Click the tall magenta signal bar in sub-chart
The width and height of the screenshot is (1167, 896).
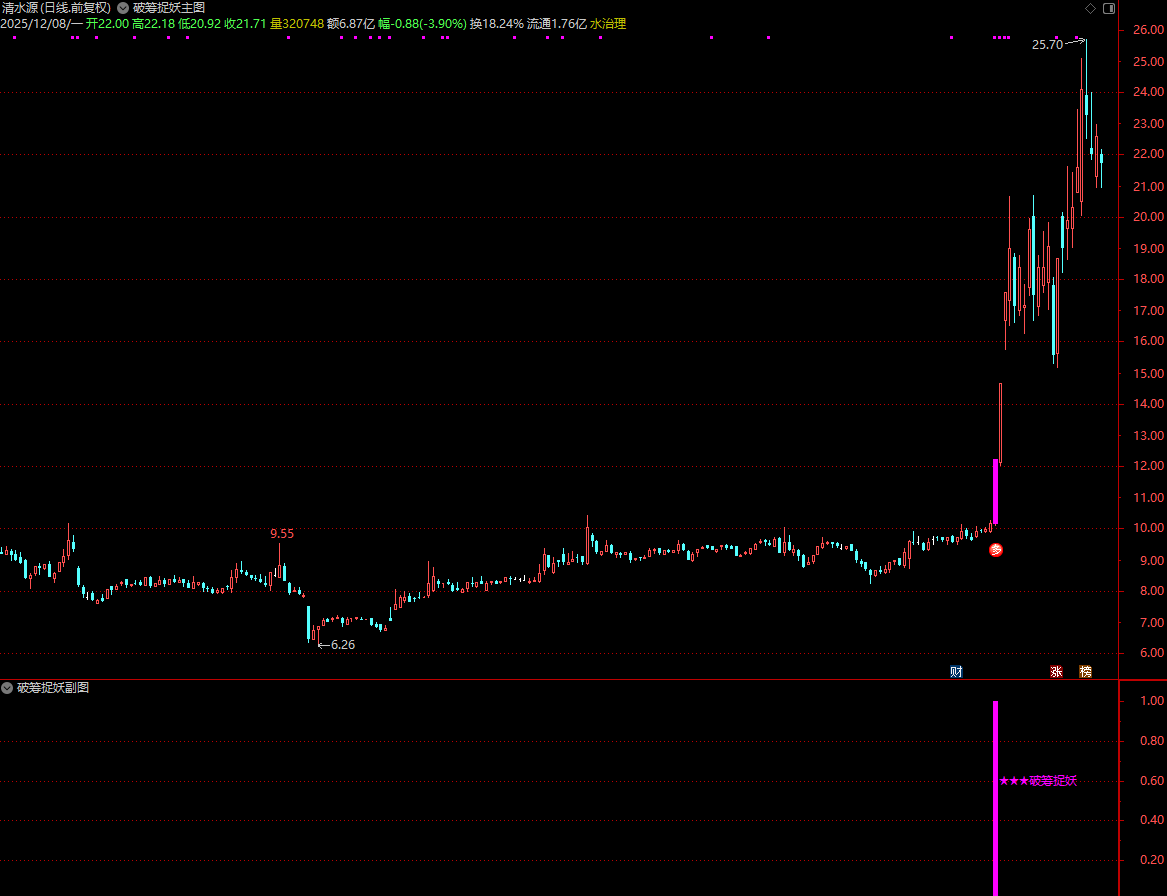(995, 800)
